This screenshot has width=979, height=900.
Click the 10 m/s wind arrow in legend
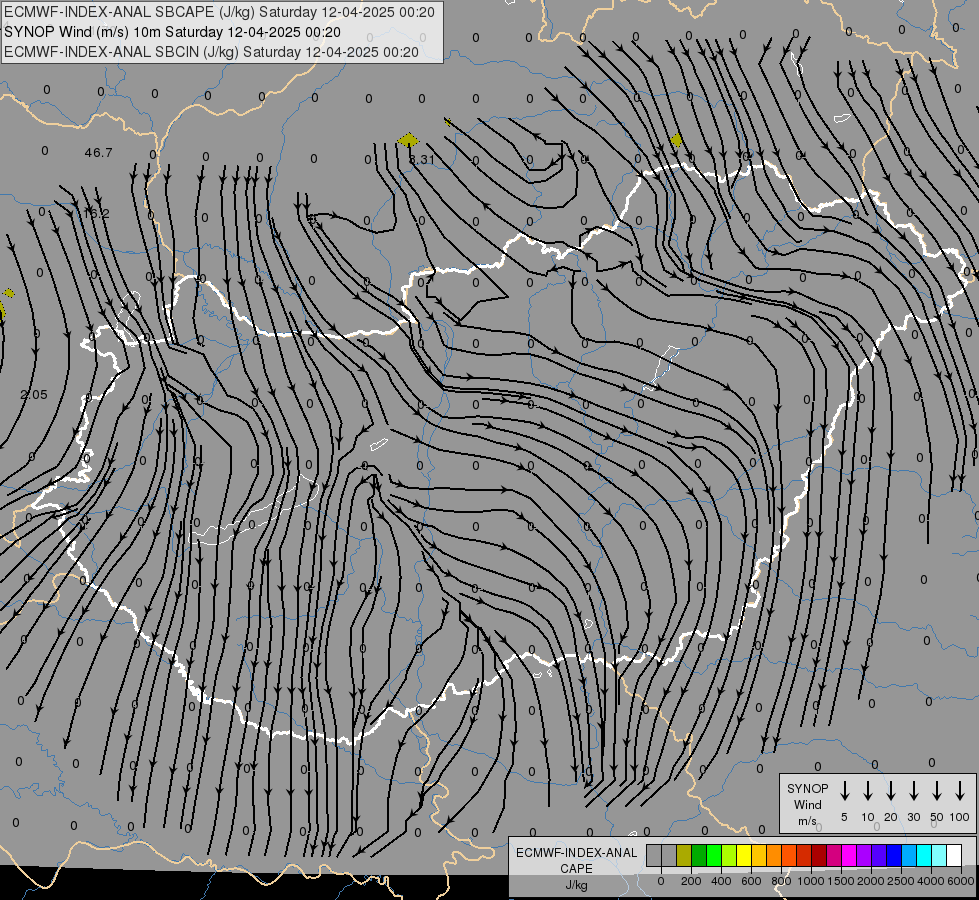coord(868,791)
